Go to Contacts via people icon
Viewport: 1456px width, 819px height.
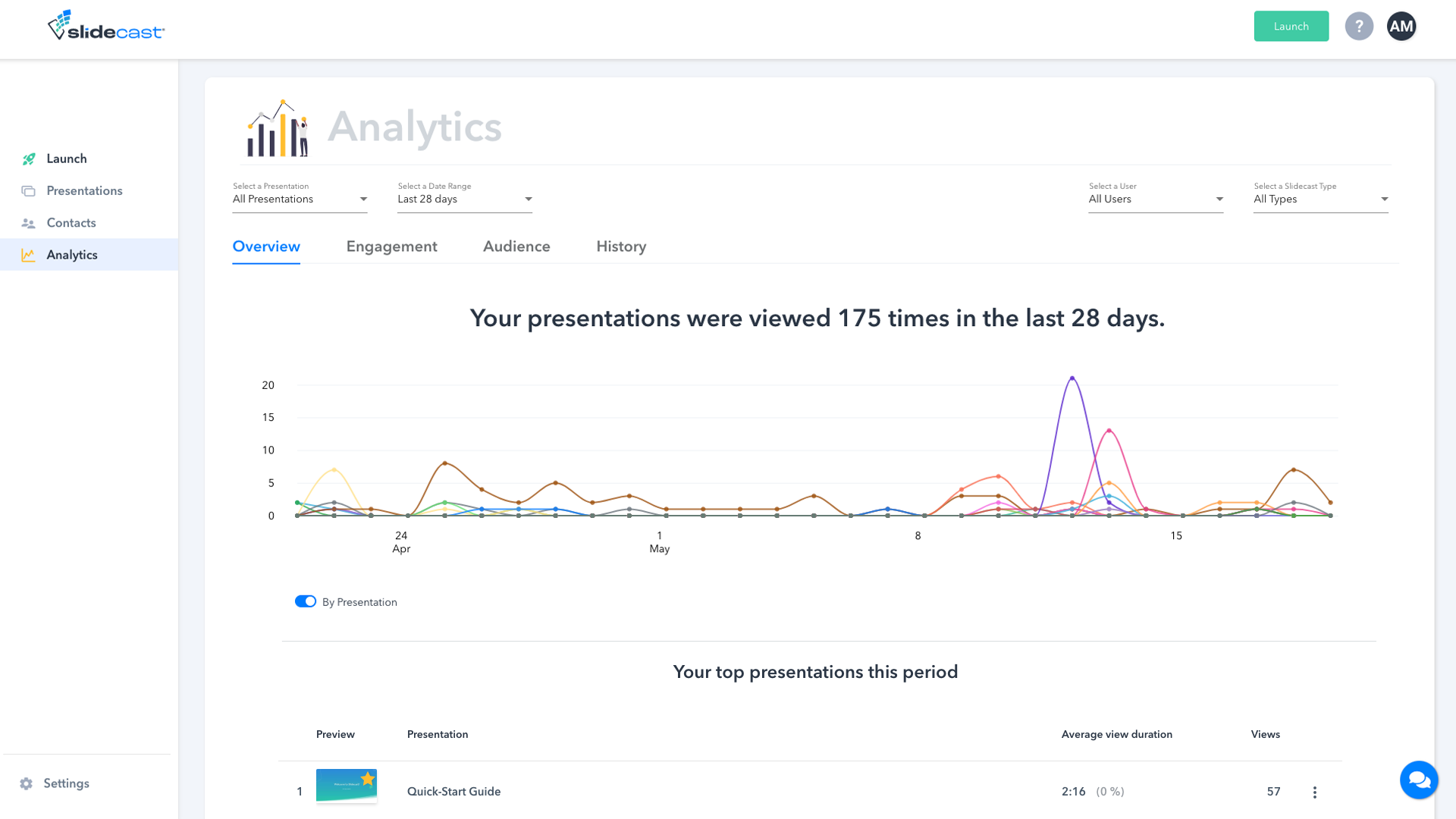(x=29, y=224)
